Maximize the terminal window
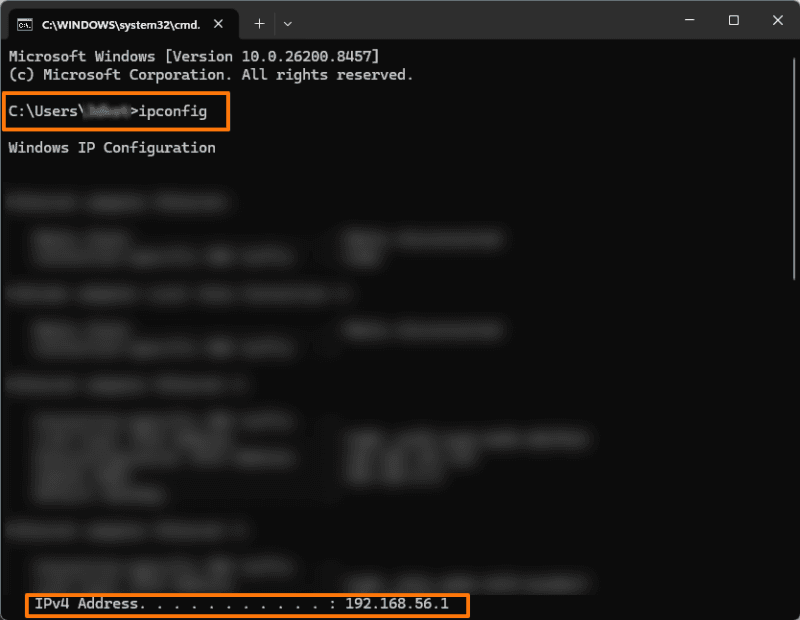 (734, 20)
